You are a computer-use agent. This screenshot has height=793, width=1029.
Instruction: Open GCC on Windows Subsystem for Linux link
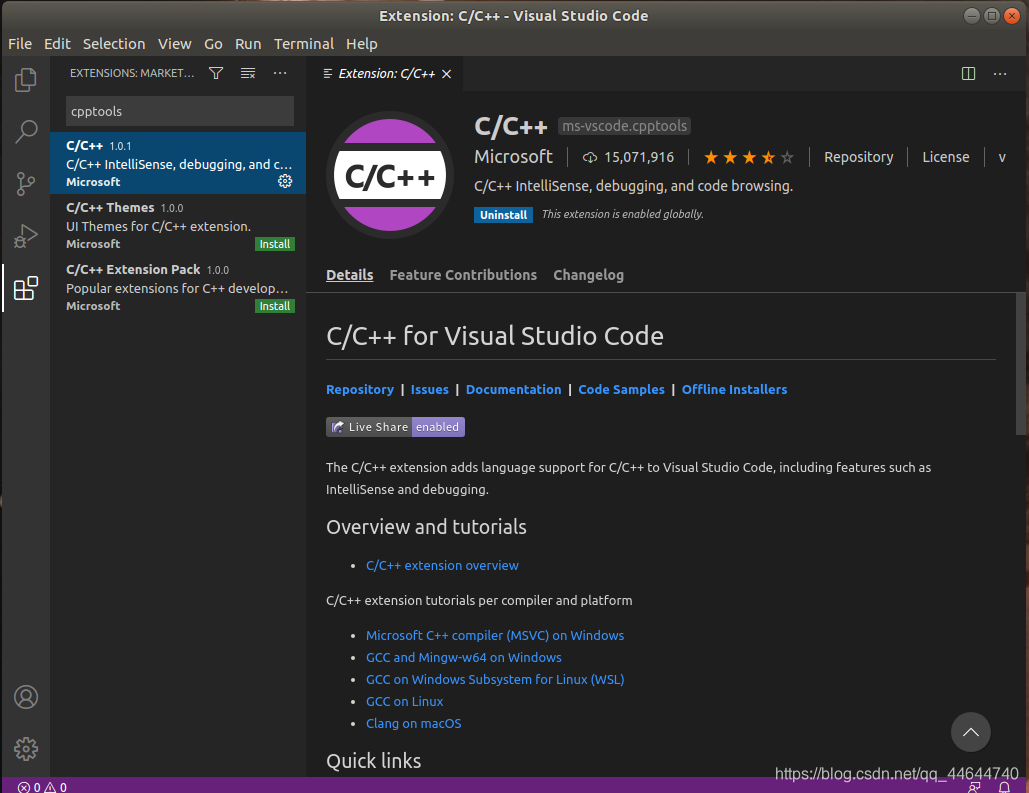click(495, 679)
